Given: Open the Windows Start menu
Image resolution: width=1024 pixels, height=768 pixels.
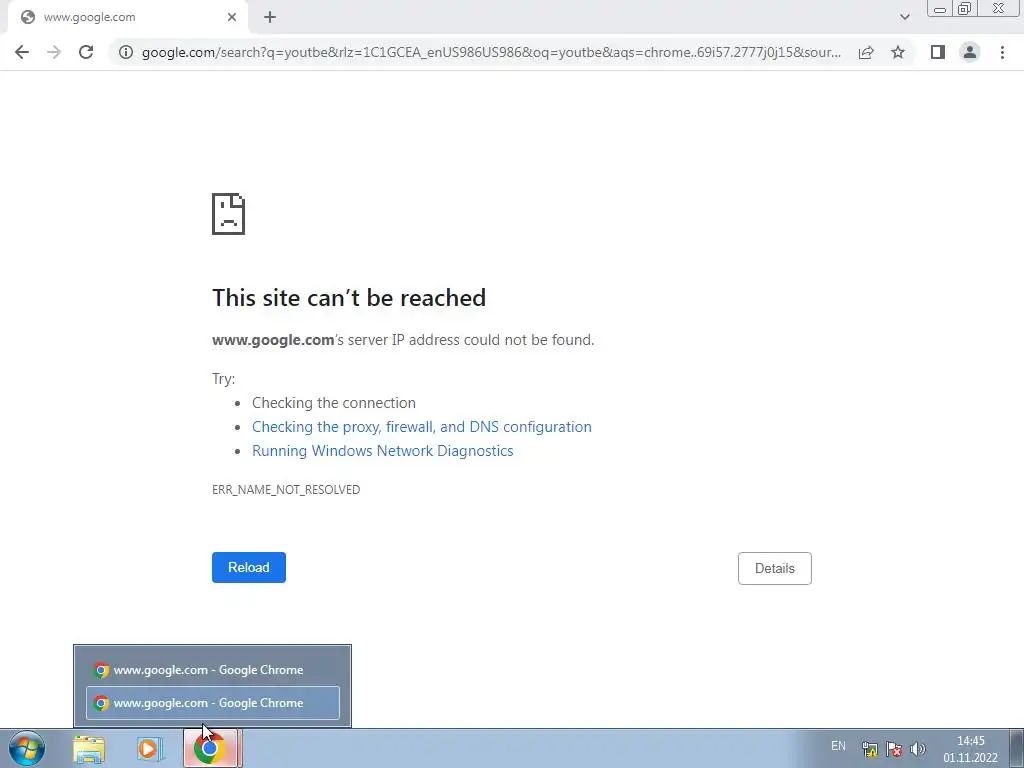Looking at the screenshot, I should click(27, 748).
